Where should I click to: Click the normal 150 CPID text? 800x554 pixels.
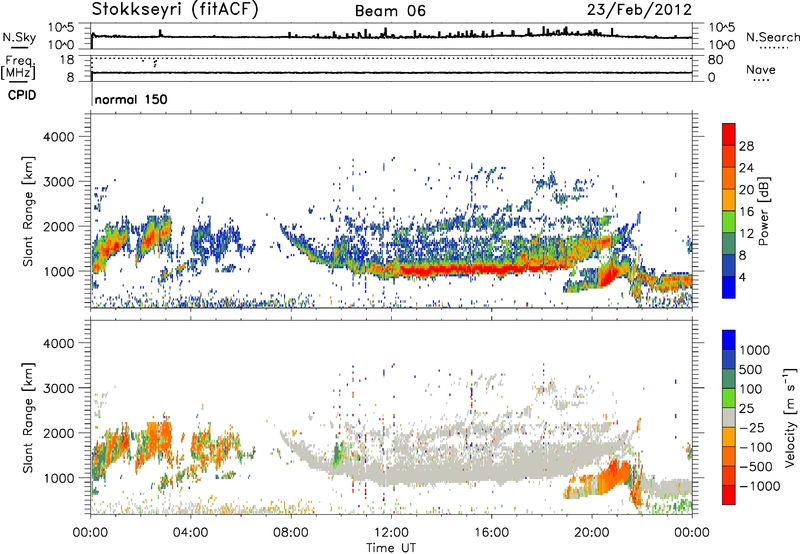[131, 99]
